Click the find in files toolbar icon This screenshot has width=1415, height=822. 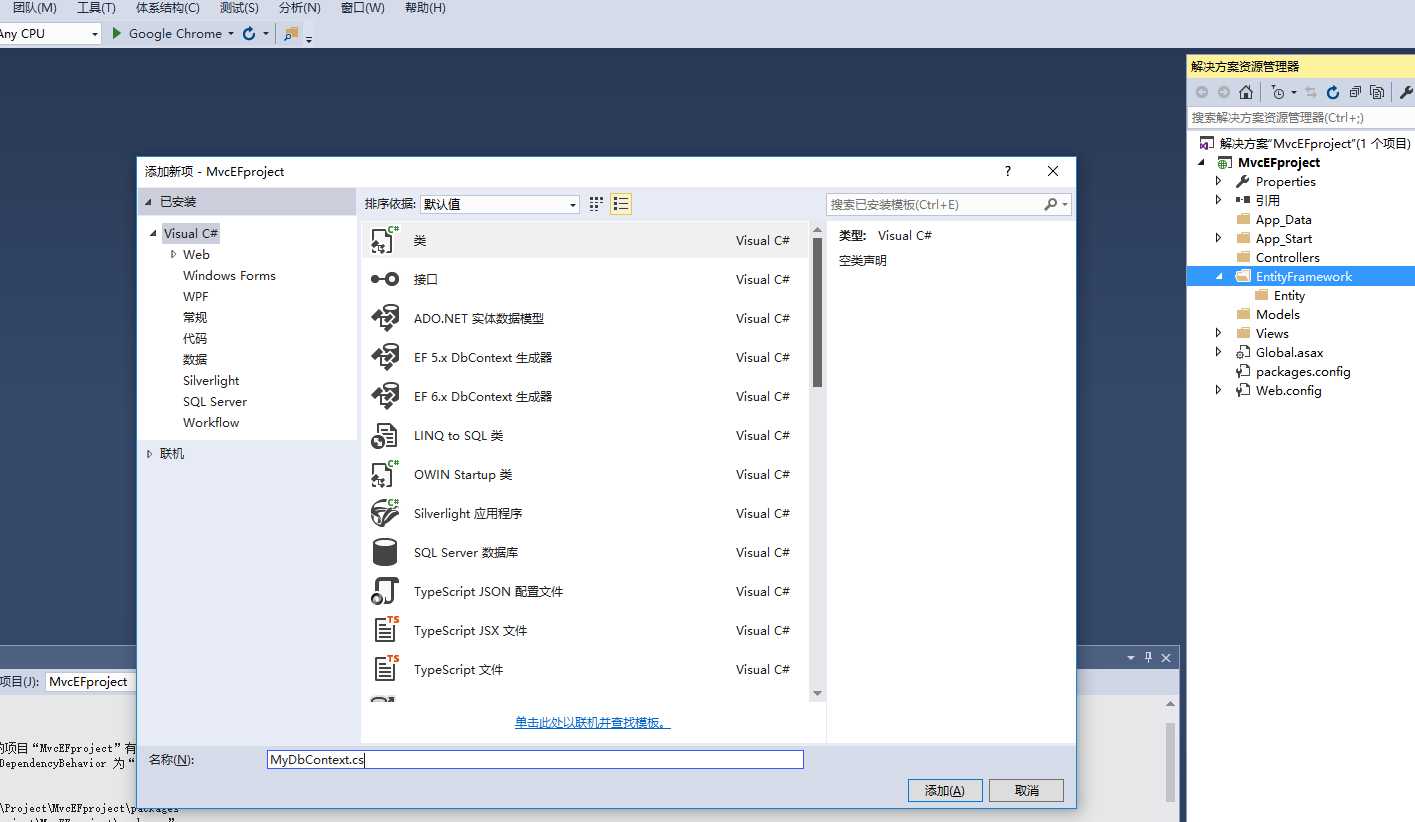[x=290, y=33]
